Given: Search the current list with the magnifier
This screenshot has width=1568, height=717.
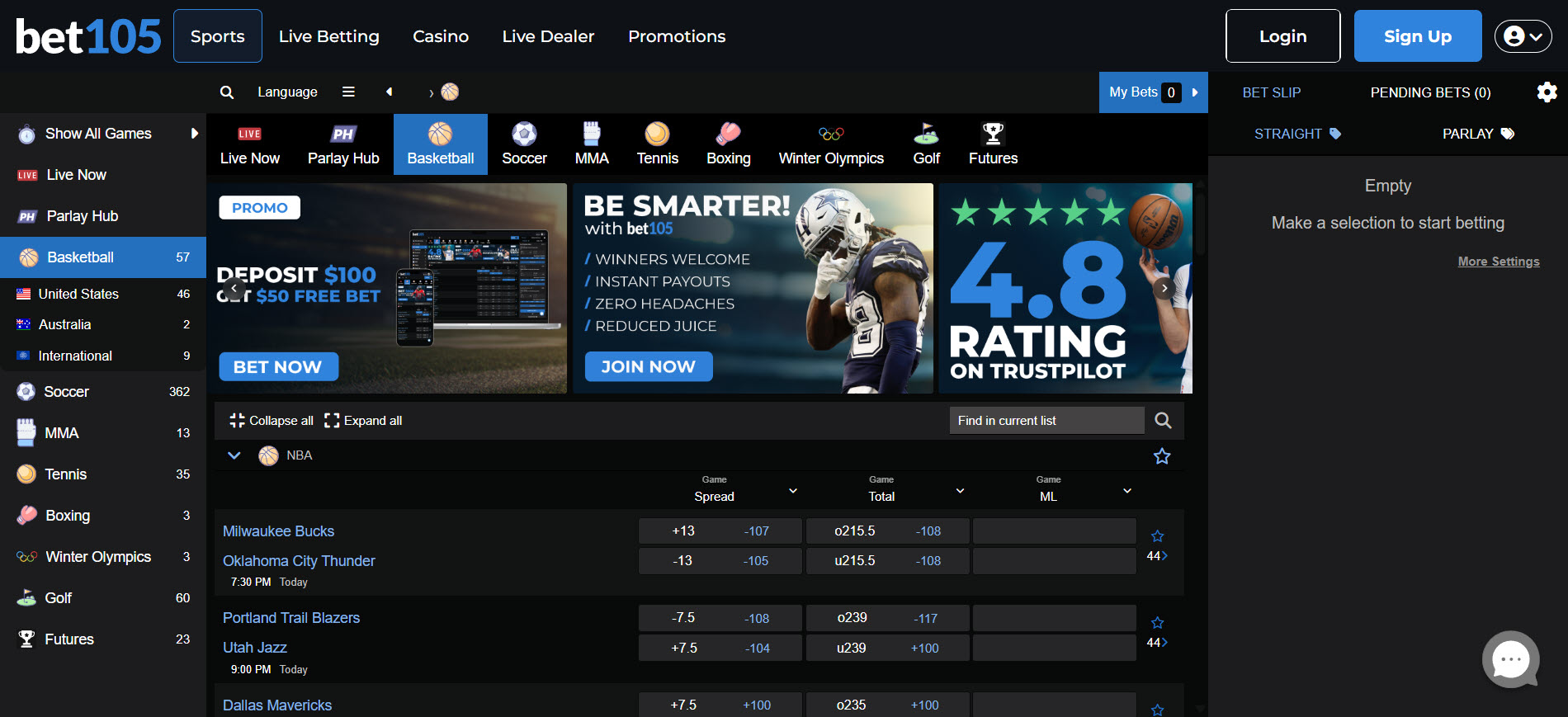Looking at the screenshot, I should [x=1164, y=421].
